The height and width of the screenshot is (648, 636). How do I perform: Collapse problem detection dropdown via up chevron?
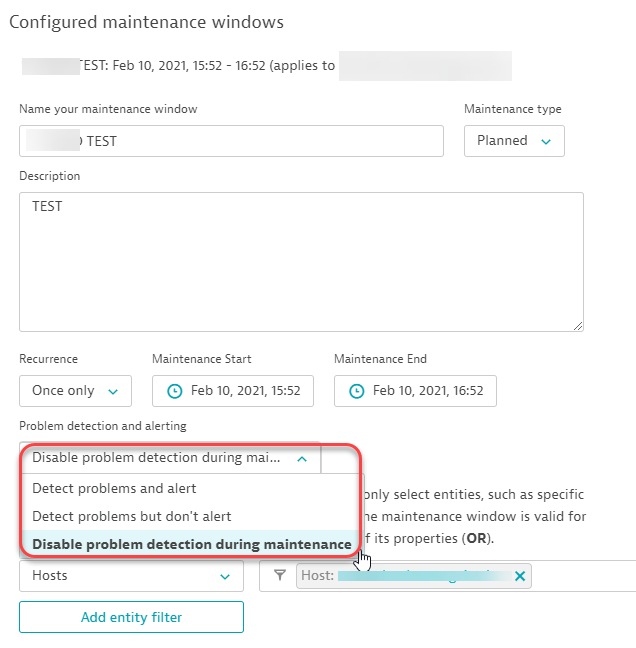[x=302, y=459]
